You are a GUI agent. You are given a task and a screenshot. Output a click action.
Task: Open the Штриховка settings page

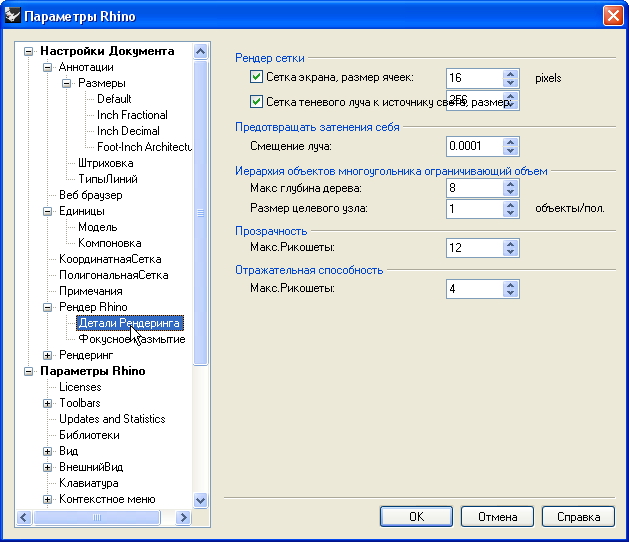106,163
